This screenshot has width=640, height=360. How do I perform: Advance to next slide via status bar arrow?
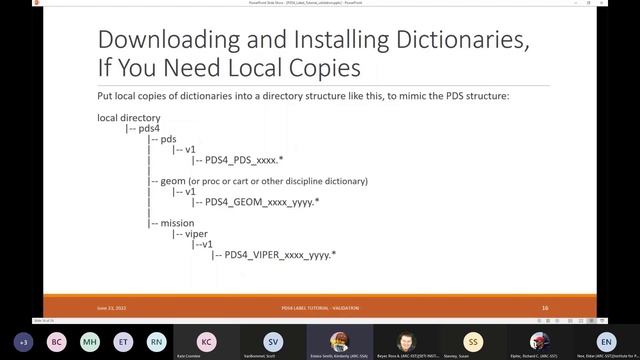click(557, 321)
